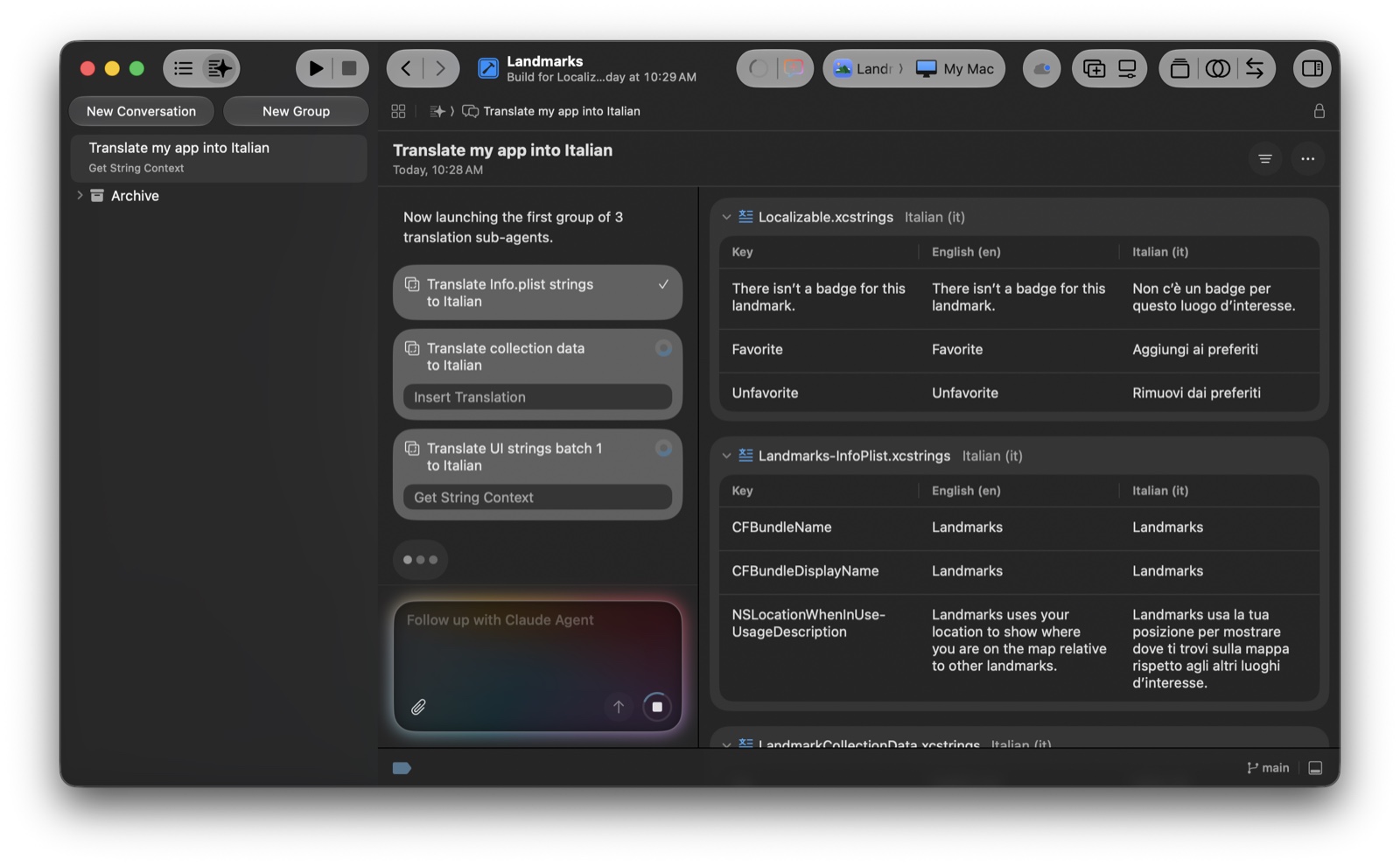This screenshot has width=1400, height=866.
Task: Collapse the Localizable.xcstrings section
Action: (x=726, y=217)
